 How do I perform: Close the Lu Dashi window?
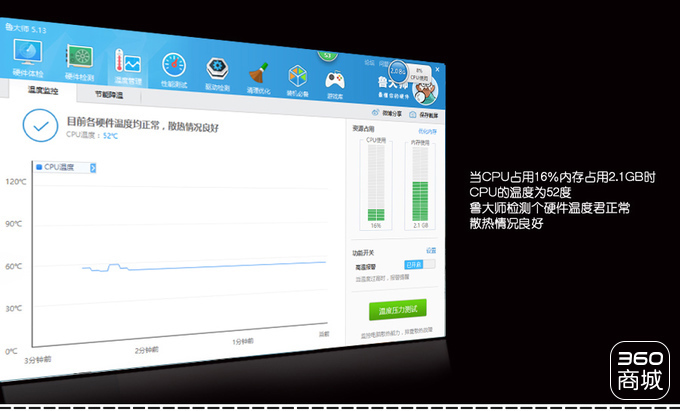(x=438, y=69)
